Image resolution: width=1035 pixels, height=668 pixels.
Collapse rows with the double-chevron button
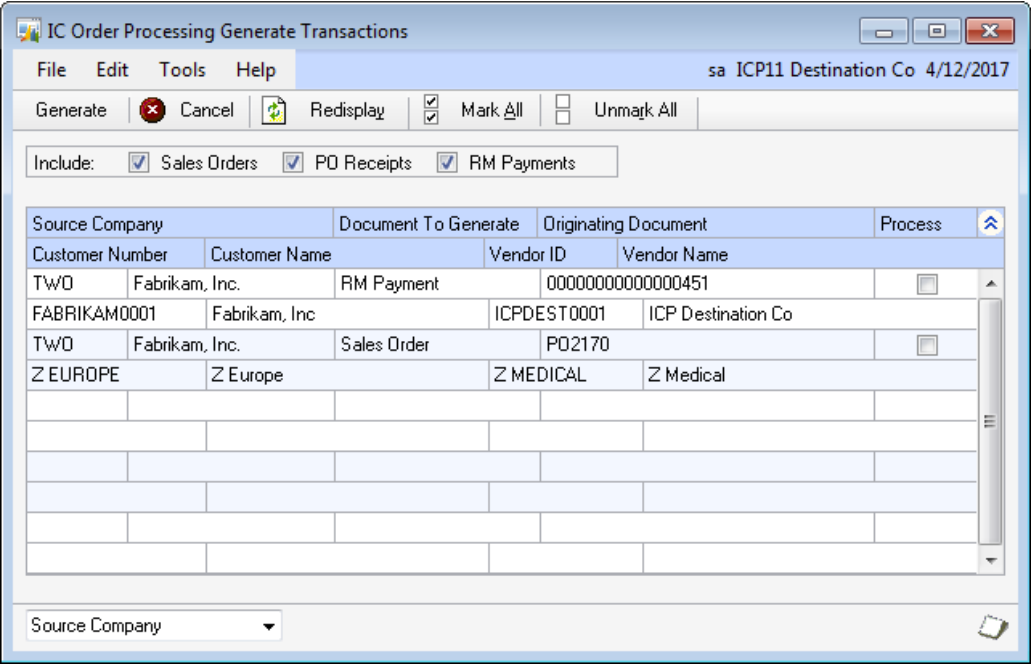pos(990,224)
